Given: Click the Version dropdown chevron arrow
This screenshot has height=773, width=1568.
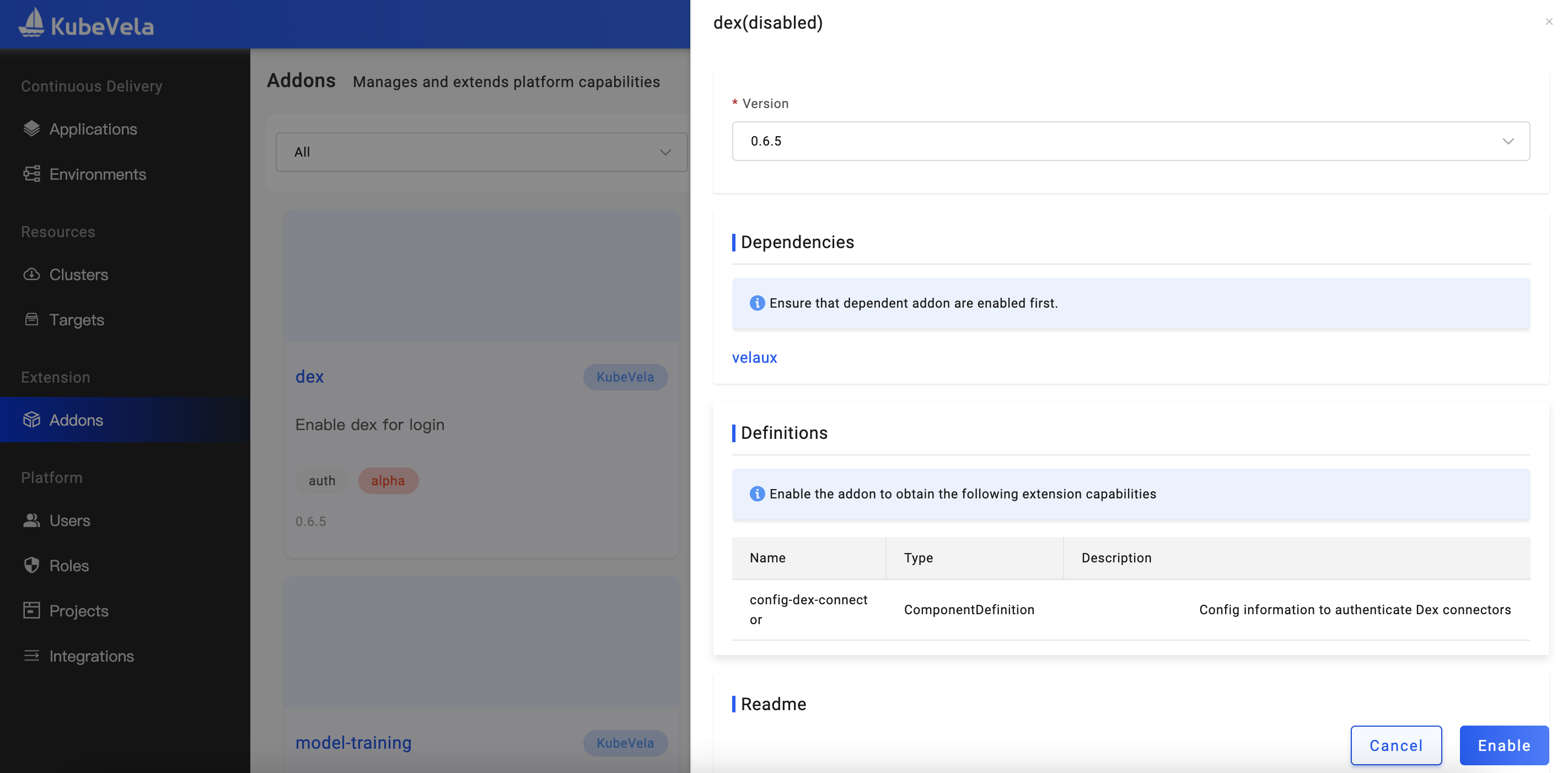Looking at the screenshot, I should pyautogui.click(x=1508, y=141).
